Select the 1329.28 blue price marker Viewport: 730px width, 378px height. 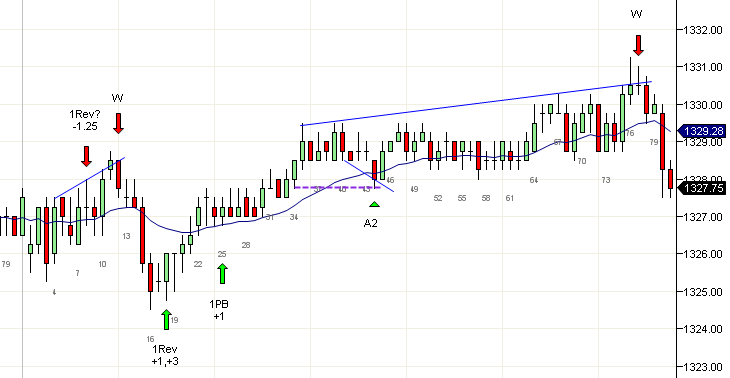(702, 131)
